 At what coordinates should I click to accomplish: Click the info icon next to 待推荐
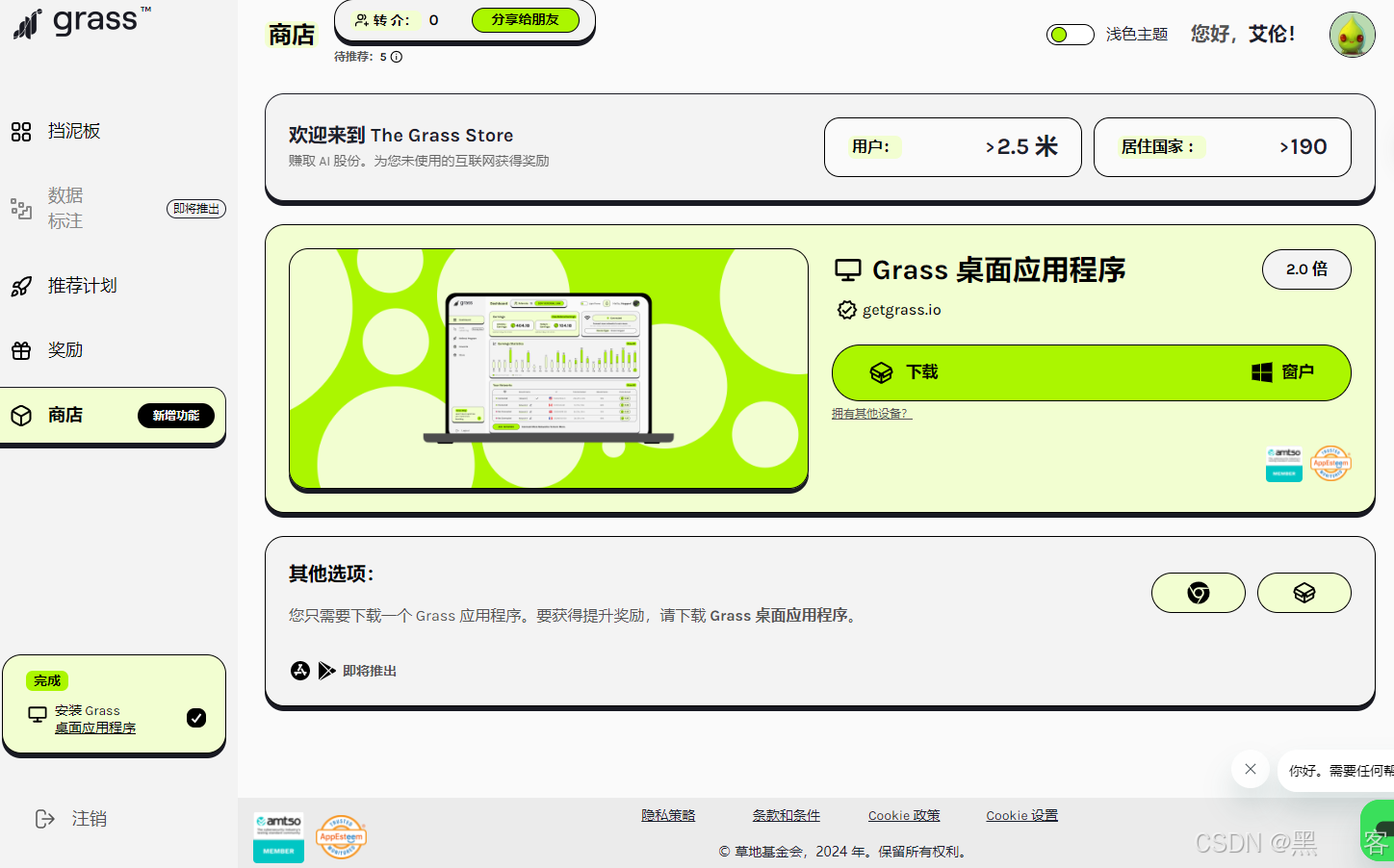pyautogui.click(x=397, y=57)
